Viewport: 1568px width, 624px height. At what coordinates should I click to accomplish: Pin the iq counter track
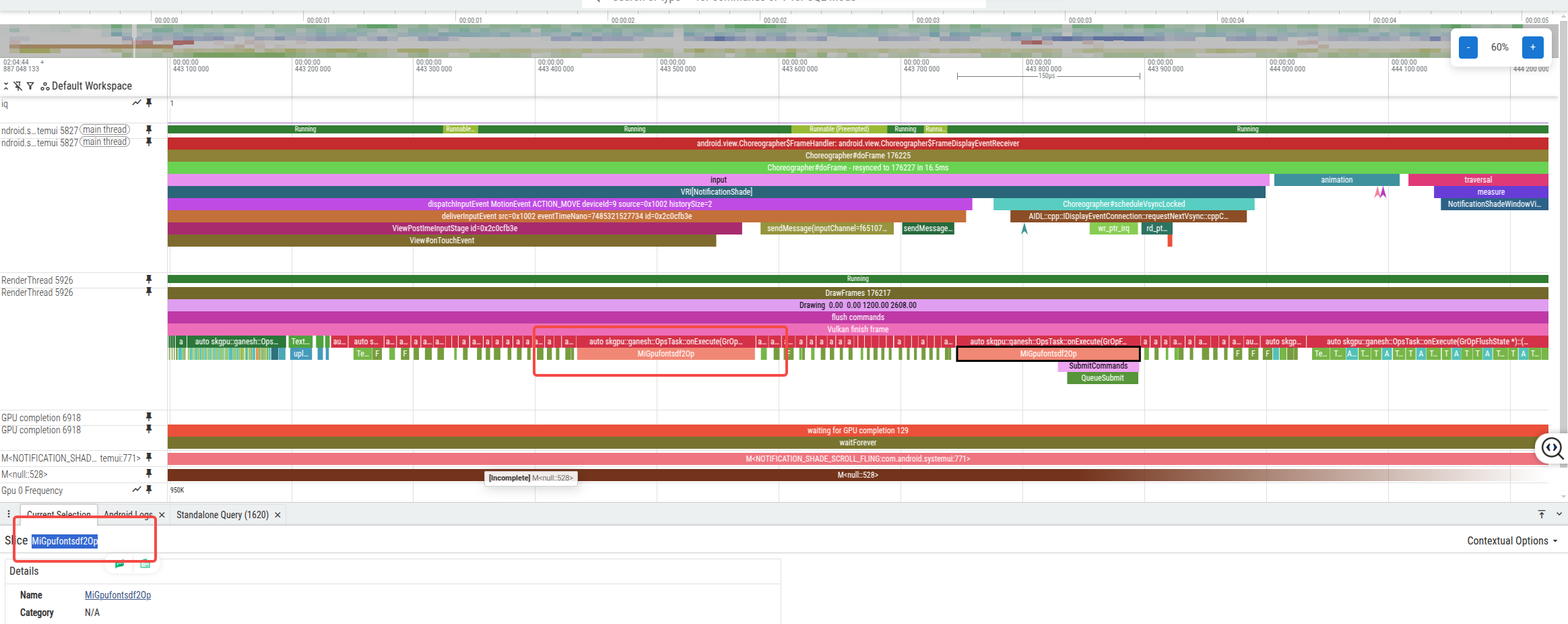click(149, 103)
